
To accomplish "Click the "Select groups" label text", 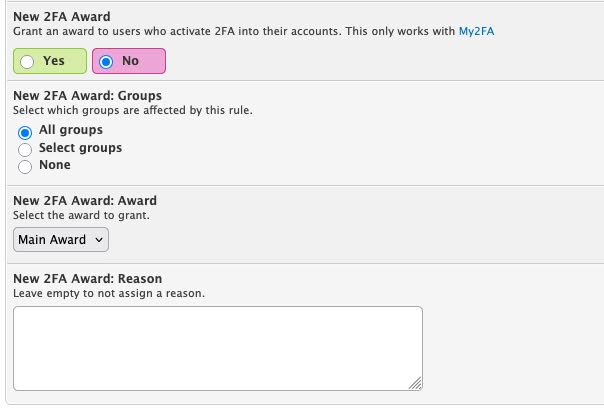I will point(81,148).
